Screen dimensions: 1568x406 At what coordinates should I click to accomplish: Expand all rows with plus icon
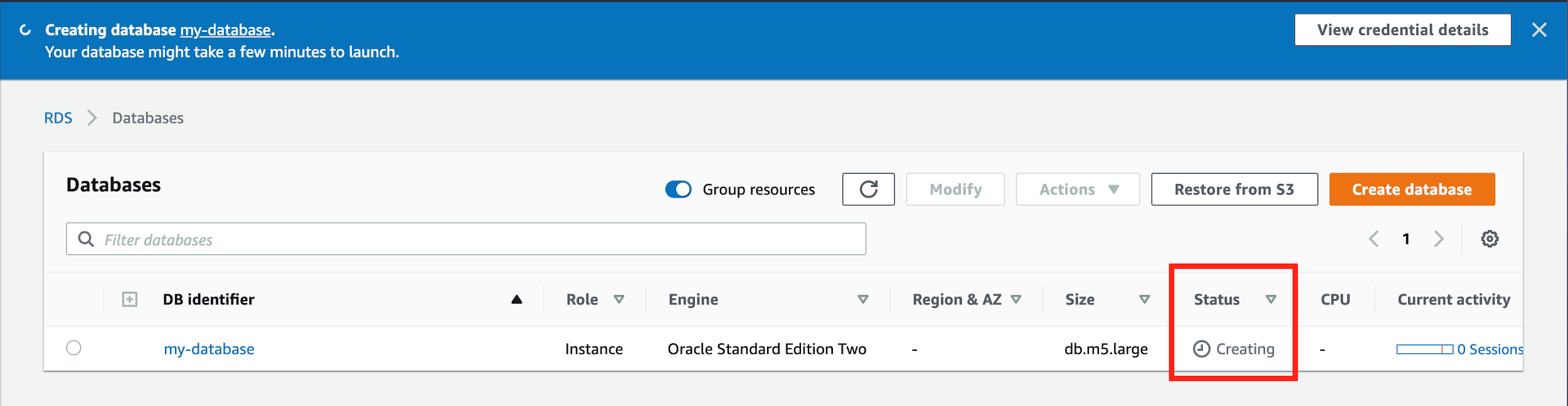(130, 299)
